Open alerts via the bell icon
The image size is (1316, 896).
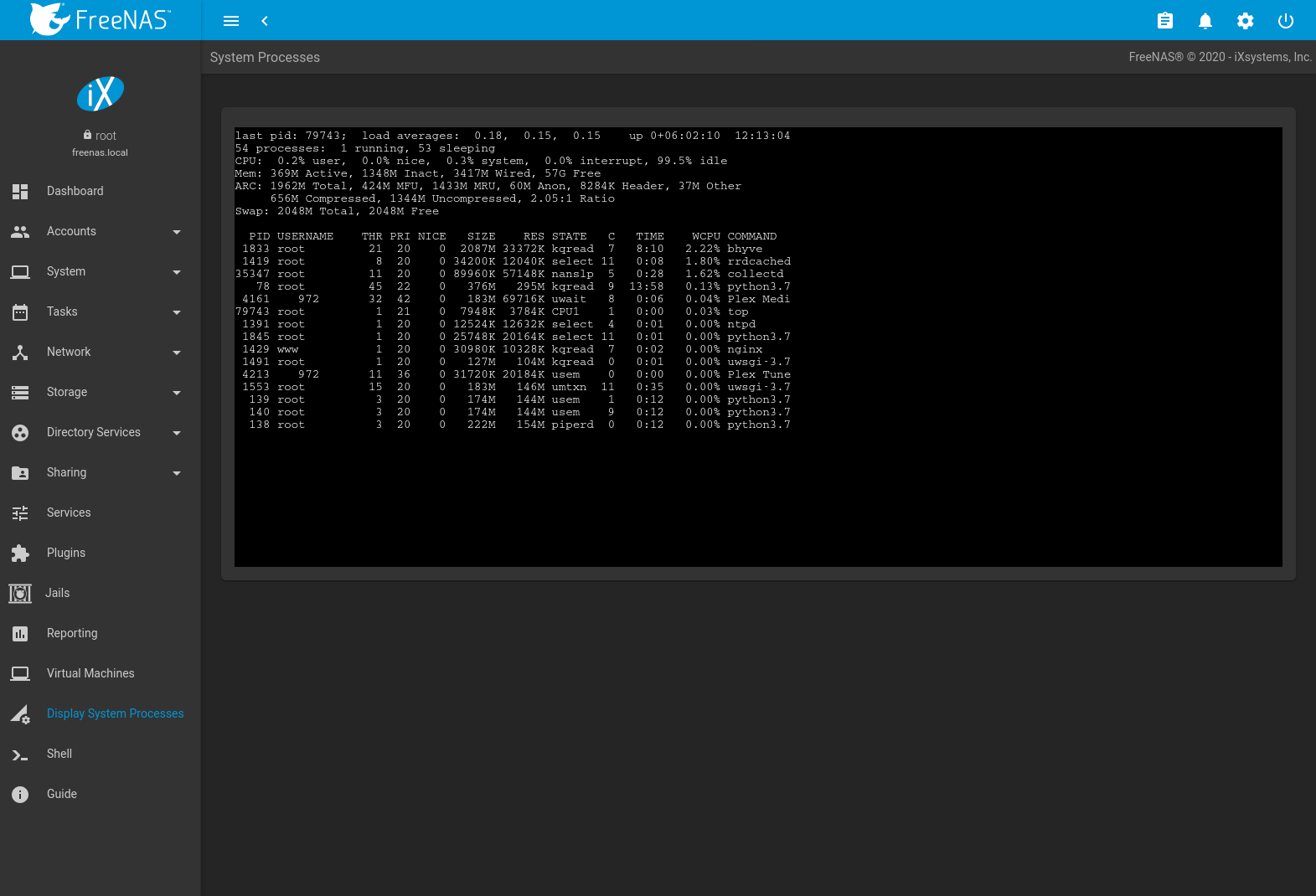1205,21
